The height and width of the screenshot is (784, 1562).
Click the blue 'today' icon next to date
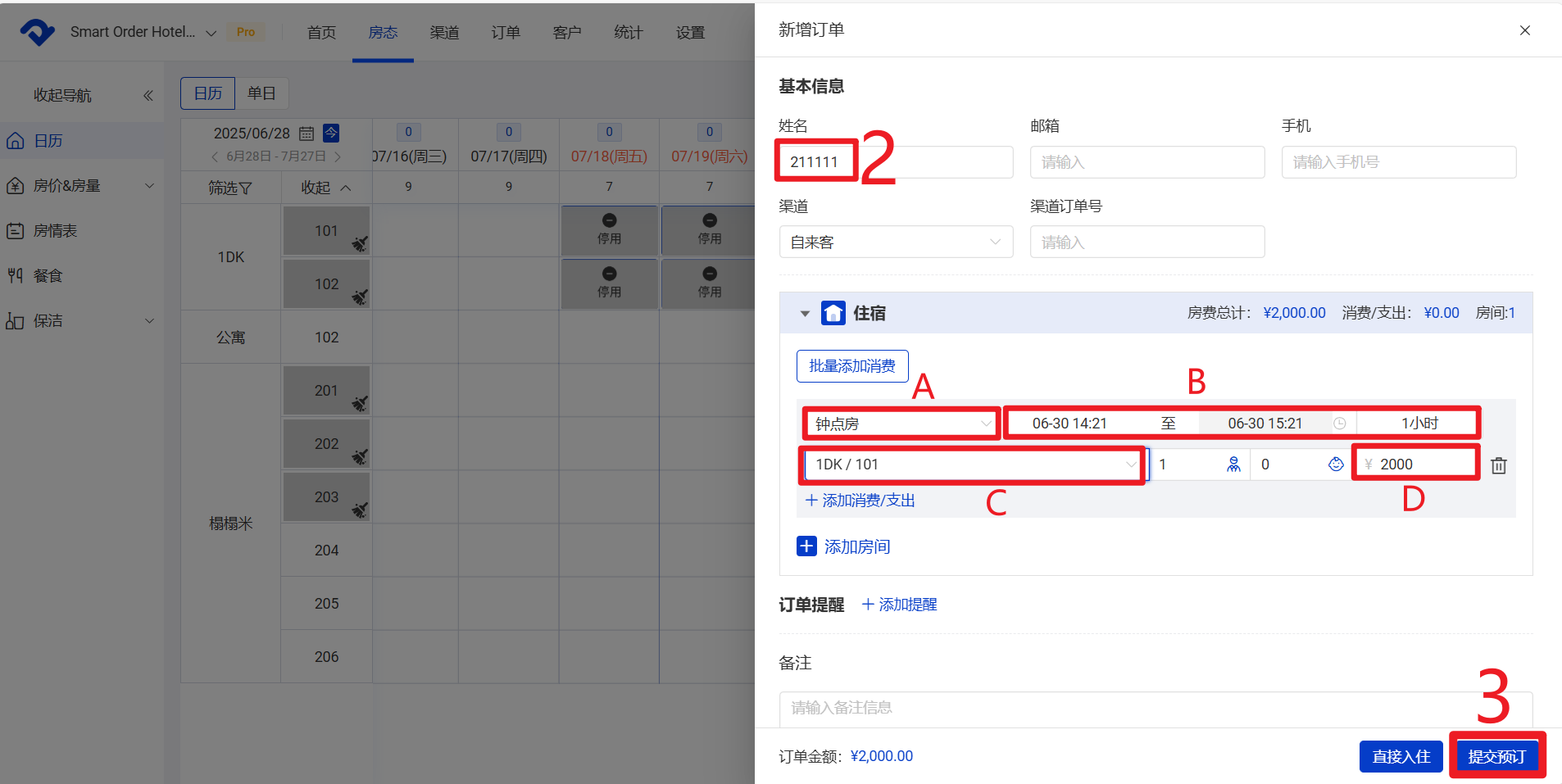[x=331, y=133]
